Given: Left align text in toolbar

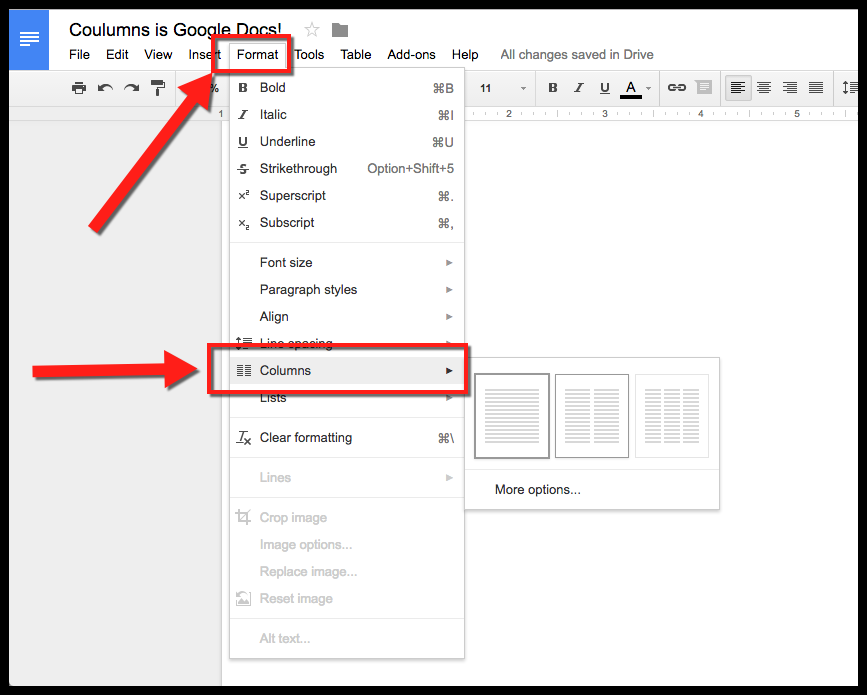Looking at the screenshot, I should (x=738, y=87).
